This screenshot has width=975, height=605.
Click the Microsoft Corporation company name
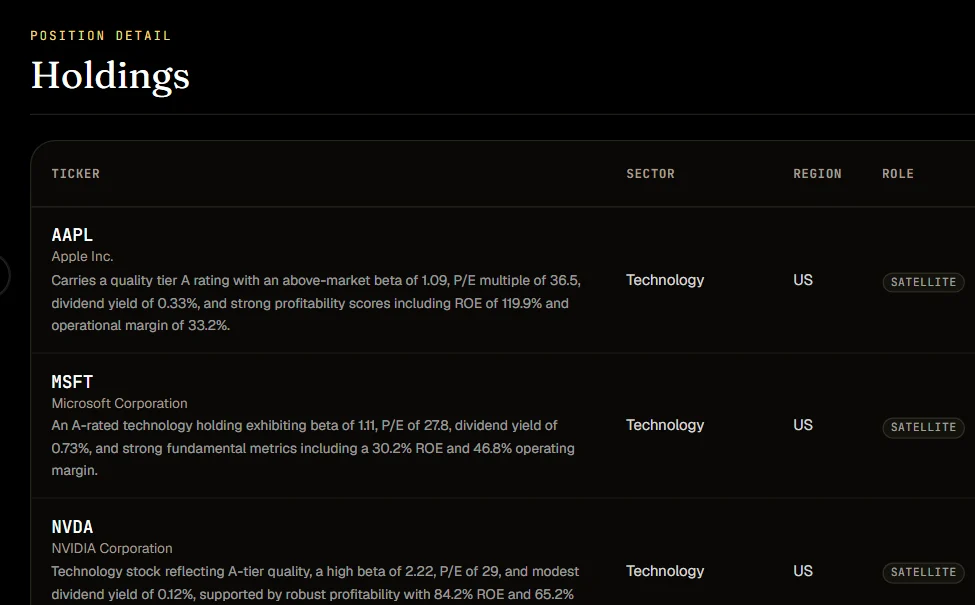click(119, 403)
